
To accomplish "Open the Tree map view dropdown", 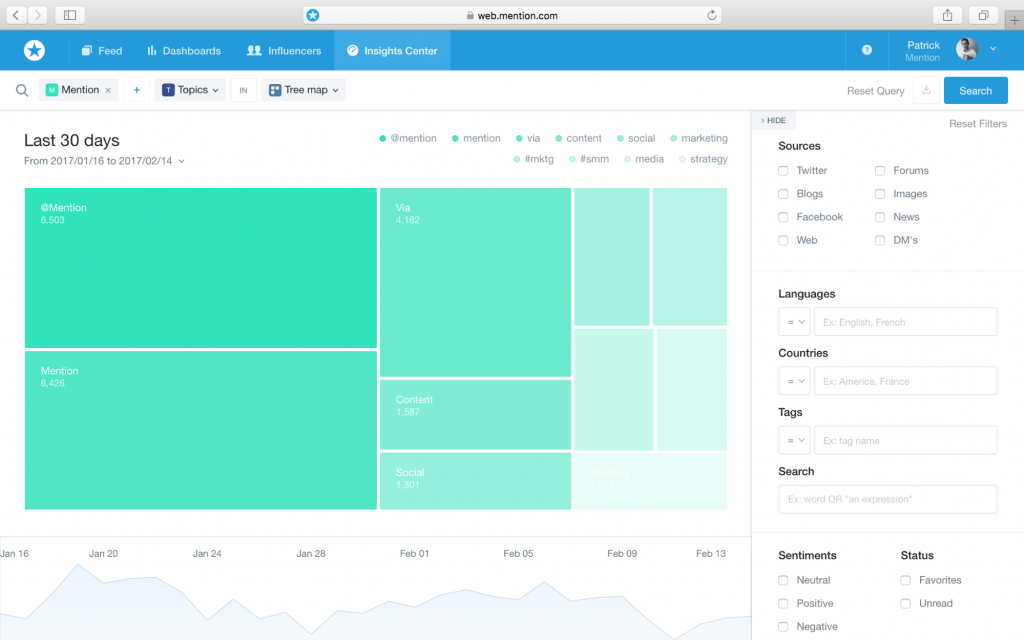I will point(304,90).
